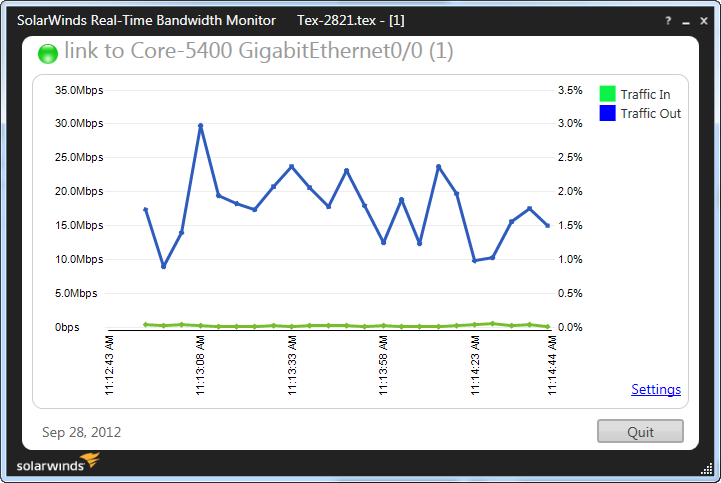The image size is (721, 483).
Task: Click the Traffic In legend label
Action: pos(645,94)
